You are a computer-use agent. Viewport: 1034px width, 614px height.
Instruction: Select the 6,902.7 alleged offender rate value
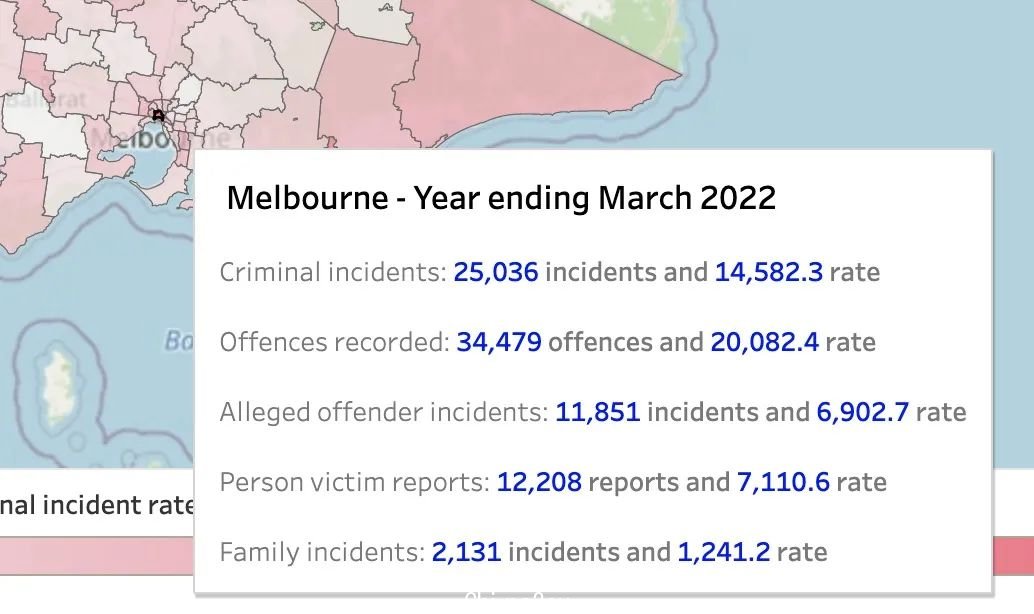coord(863,412)
